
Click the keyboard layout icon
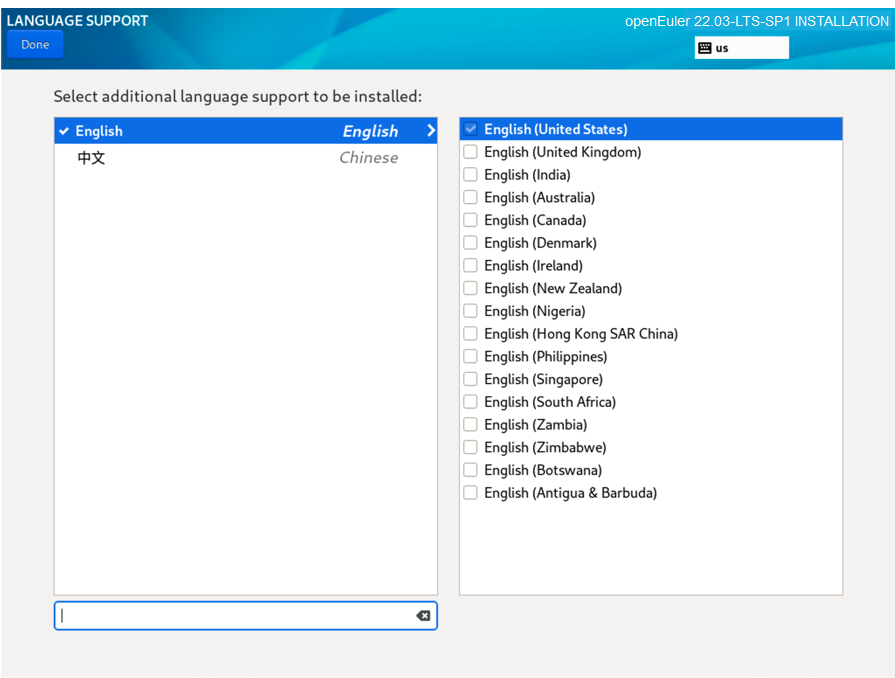pyautogui.click(x=705, y=48)
